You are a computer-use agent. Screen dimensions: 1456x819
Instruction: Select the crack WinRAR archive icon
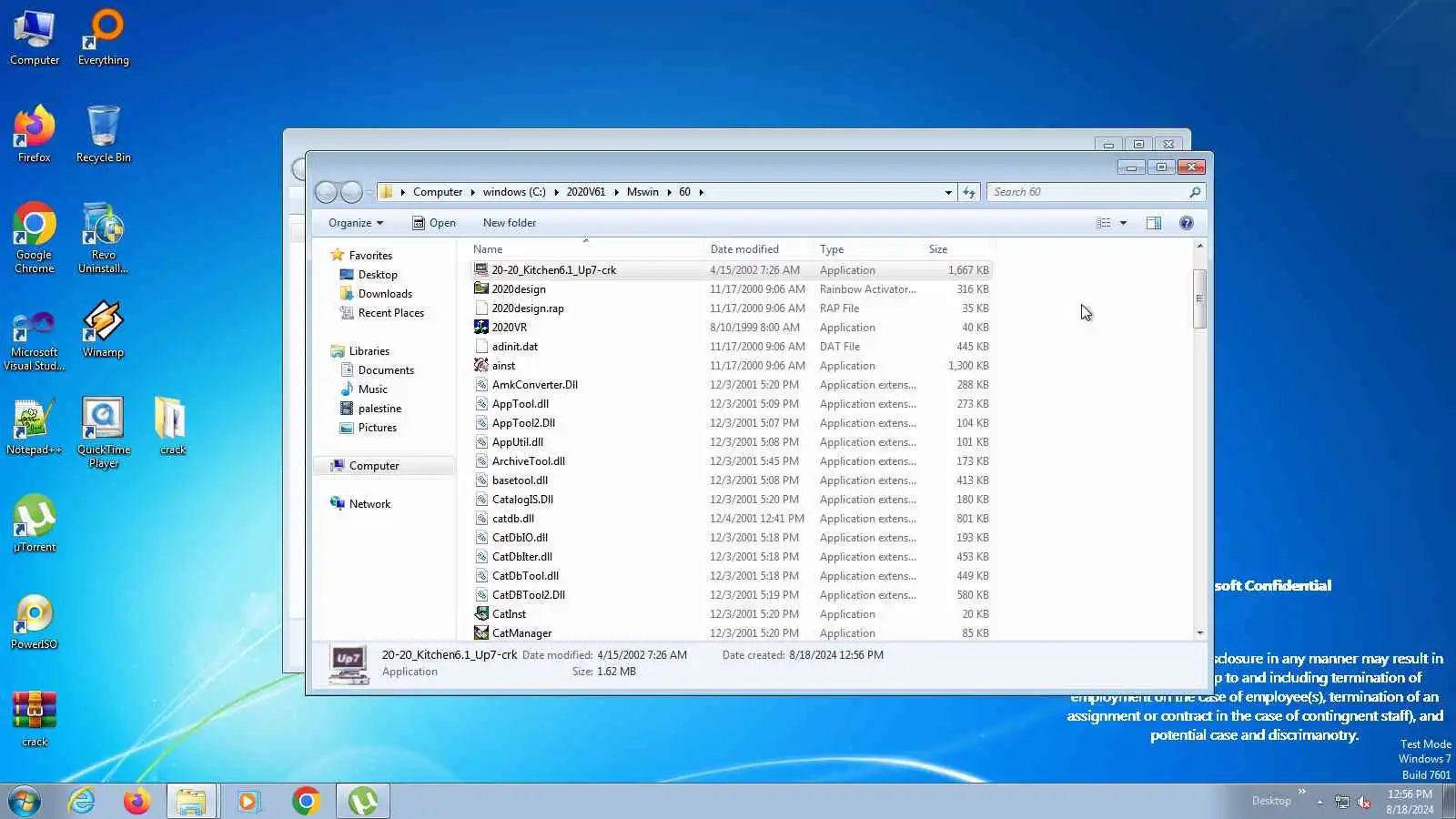[x=35, y=719]
